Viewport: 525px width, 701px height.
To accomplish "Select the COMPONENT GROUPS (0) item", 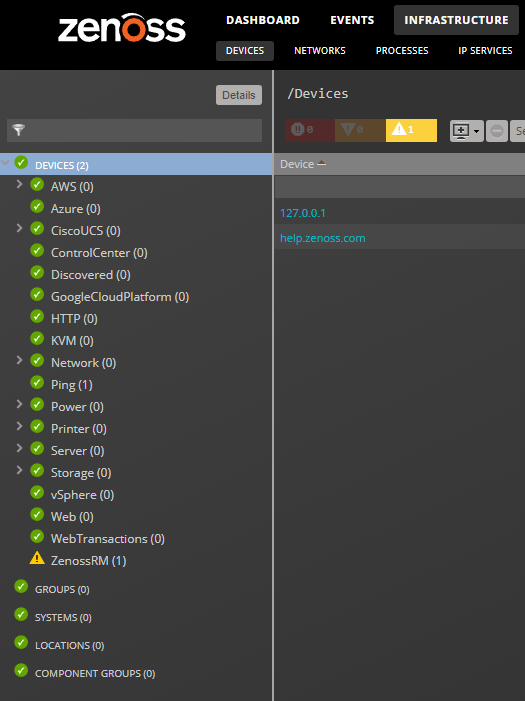I will click(95, 673).
